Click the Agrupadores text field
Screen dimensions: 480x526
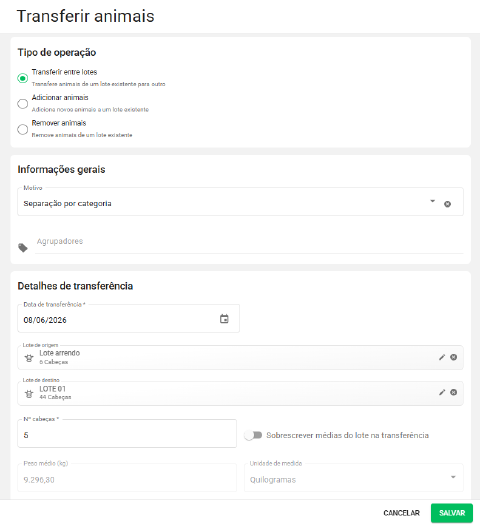(x=249, y=244)
